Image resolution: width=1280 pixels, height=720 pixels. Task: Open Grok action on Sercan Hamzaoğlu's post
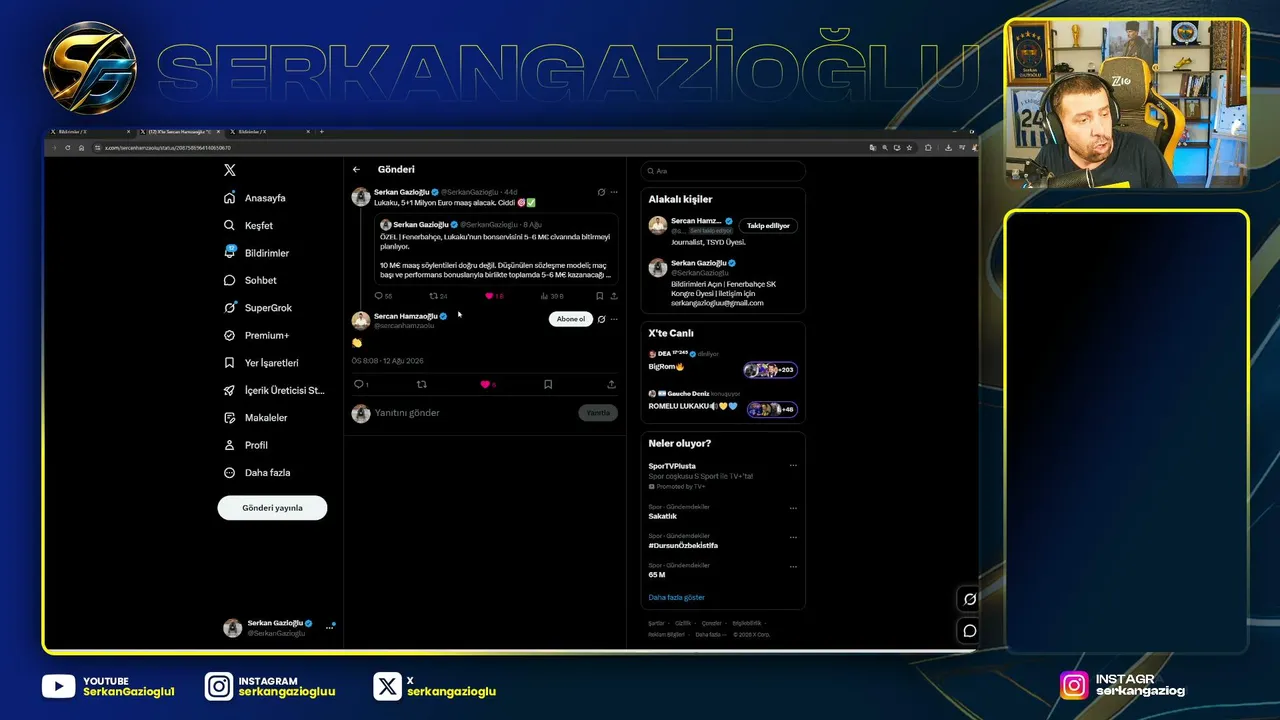coord(601,319)
